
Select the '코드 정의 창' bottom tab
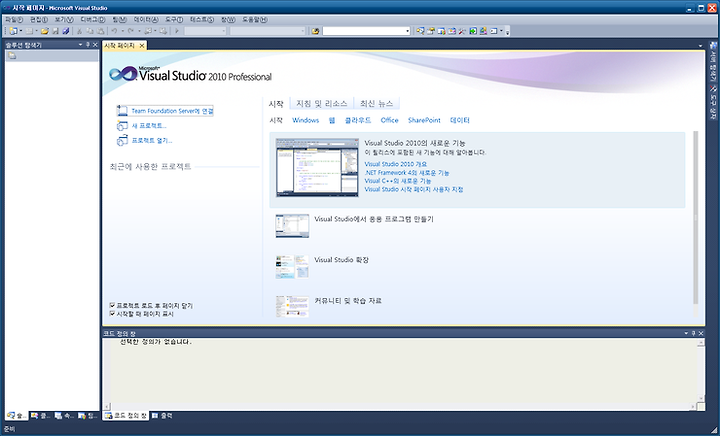tap(125, 415)
